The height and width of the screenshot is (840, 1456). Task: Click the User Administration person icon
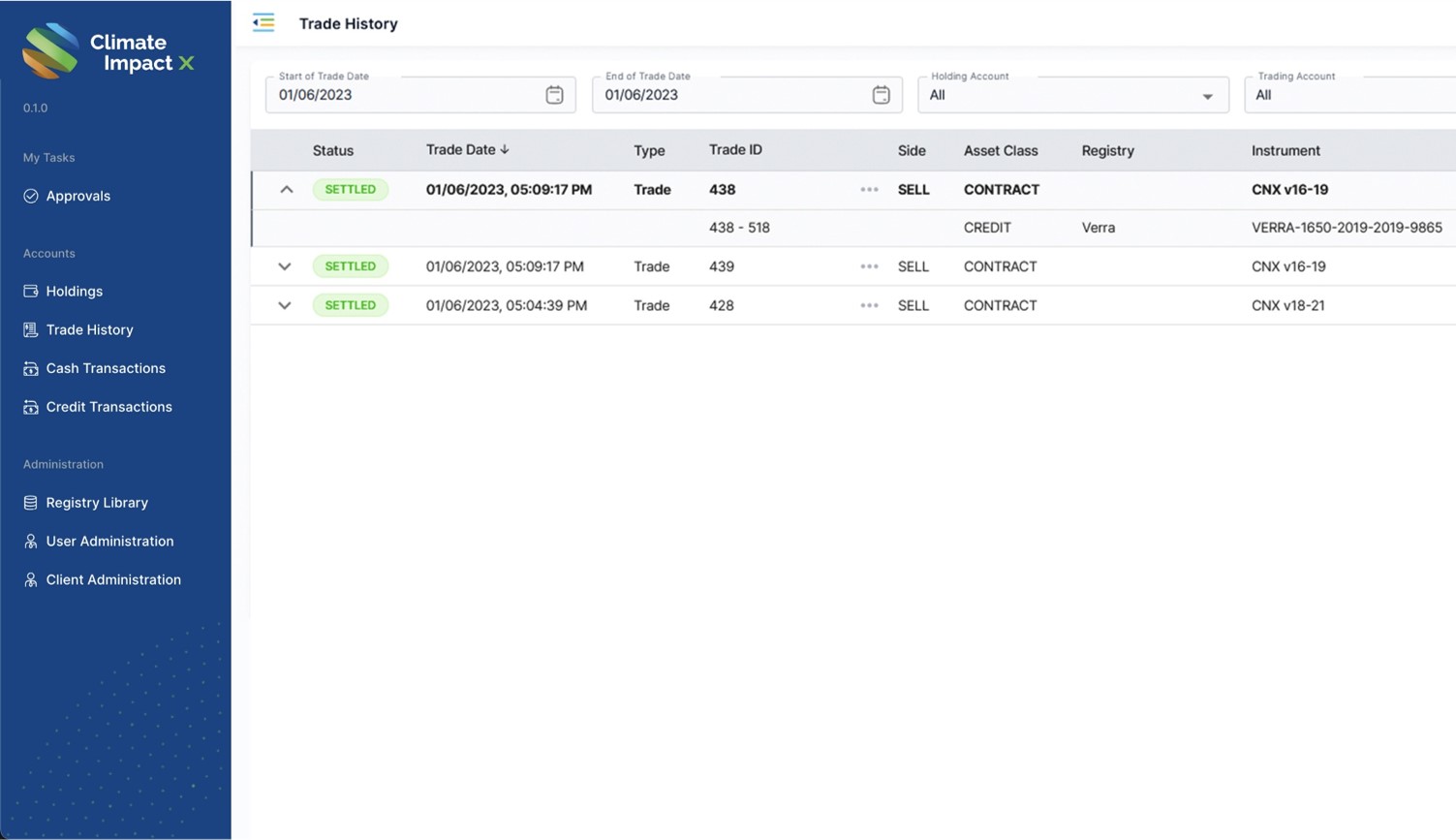31,542
